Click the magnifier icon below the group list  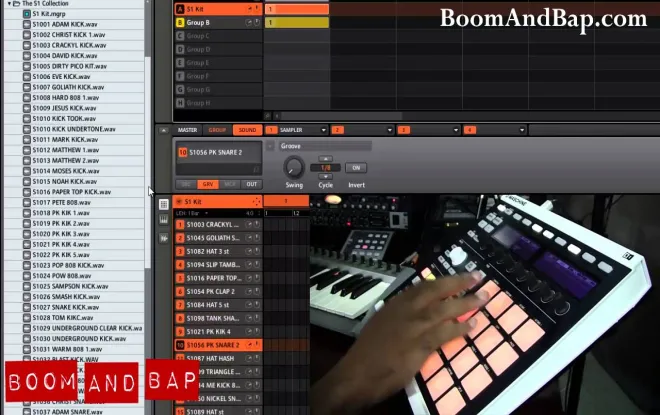tap(267, 116)
